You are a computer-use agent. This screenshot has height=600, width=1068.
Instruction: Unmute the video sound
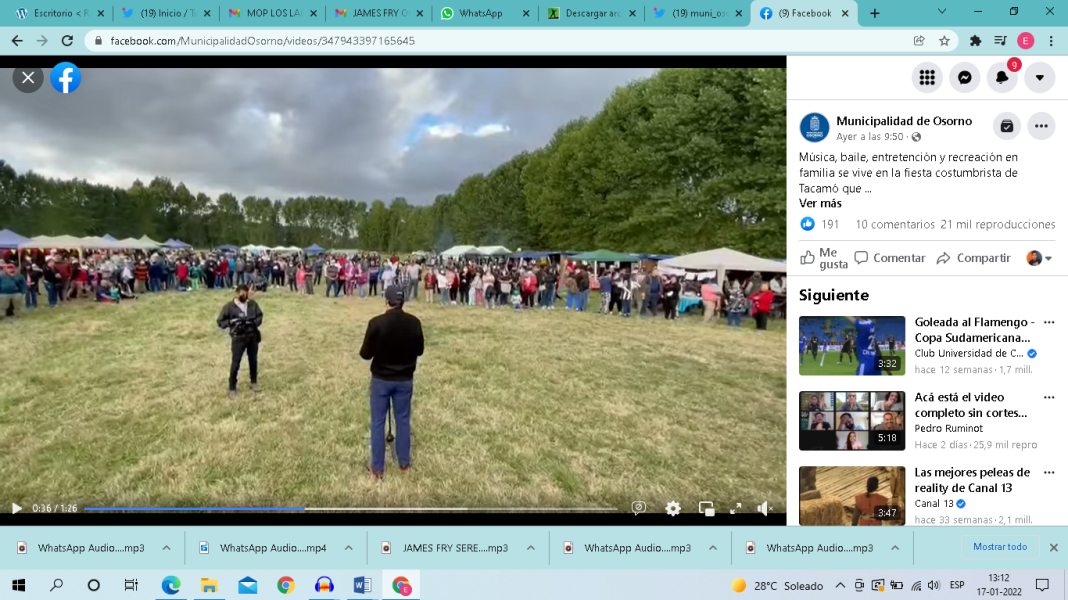coord(765,508)
